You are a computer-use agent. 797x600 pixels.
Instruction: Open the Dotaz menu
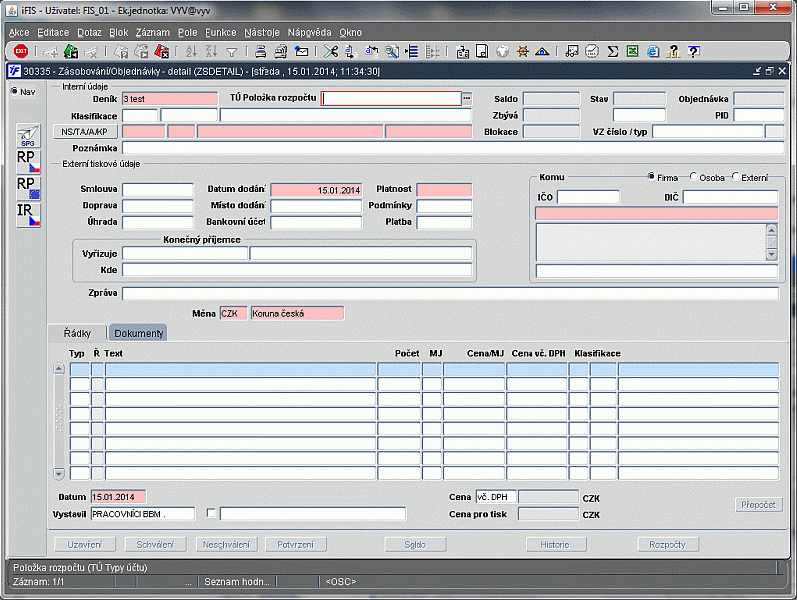click(89, 33)
